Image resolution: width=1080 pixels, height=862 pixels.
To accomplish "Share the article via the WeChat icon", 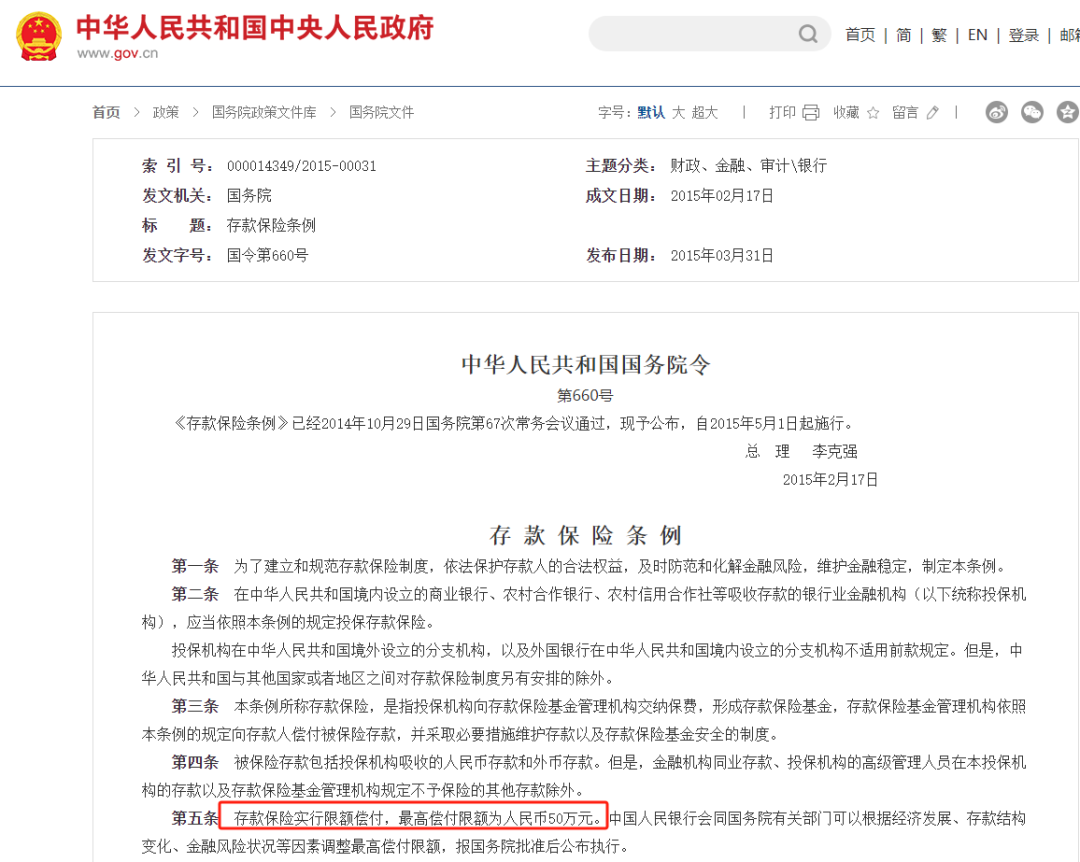I will point(1033,113).
